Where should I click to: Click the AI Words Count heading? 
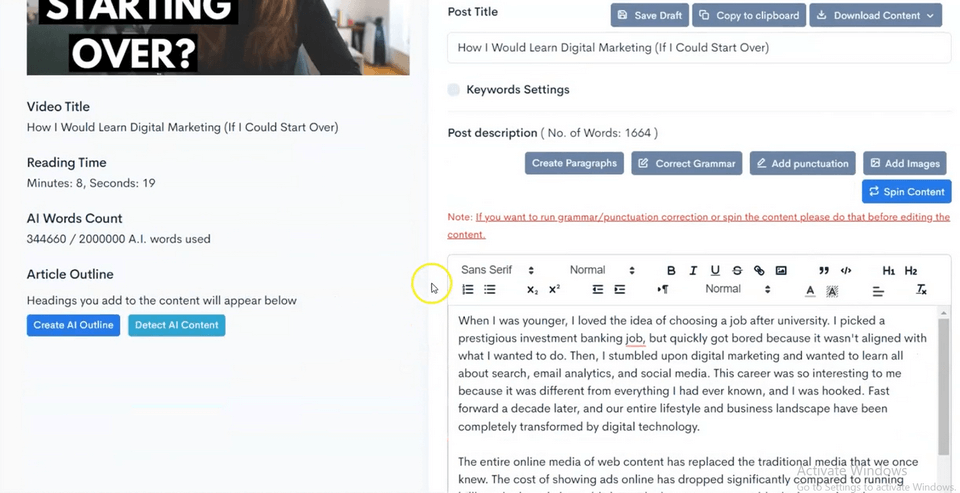tap(74, 219)
